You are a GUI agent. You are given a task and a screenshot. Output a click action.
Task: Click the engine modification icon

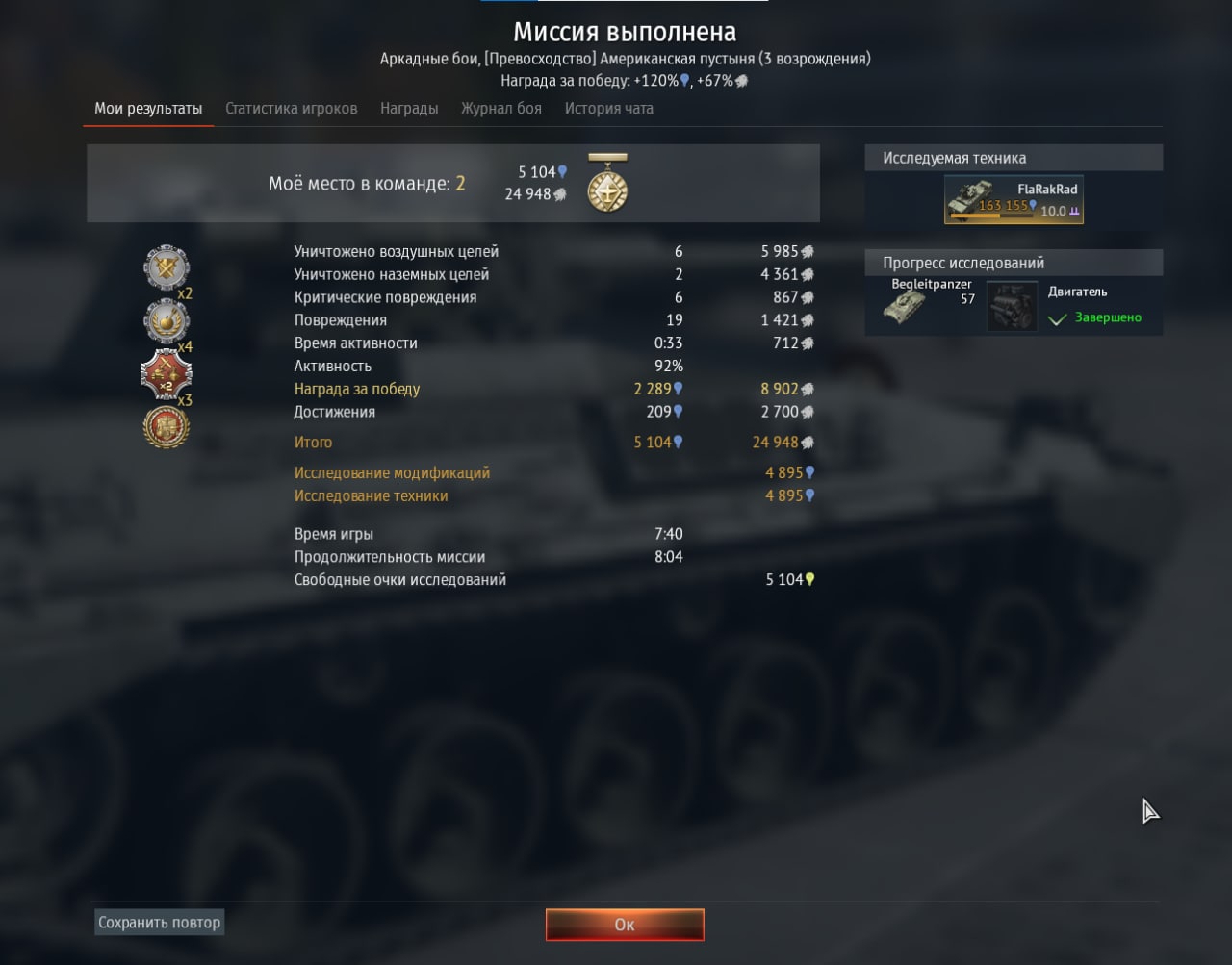tap(1013, 307)
